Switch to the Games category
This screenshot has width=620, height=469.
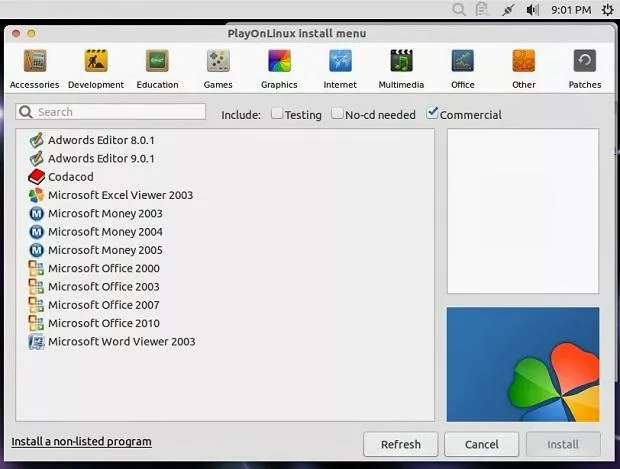click(218, 62)
